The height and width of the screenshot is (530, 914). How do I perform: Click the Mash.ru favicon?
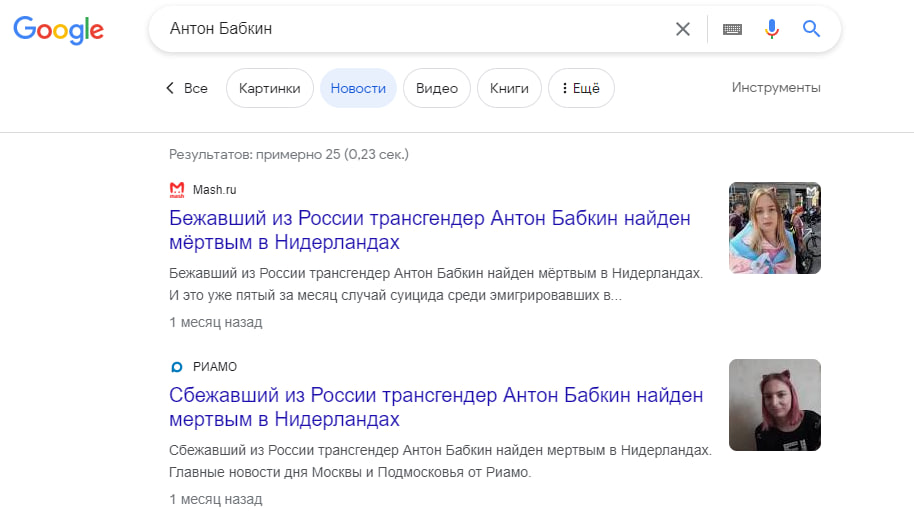pos(177,190)
